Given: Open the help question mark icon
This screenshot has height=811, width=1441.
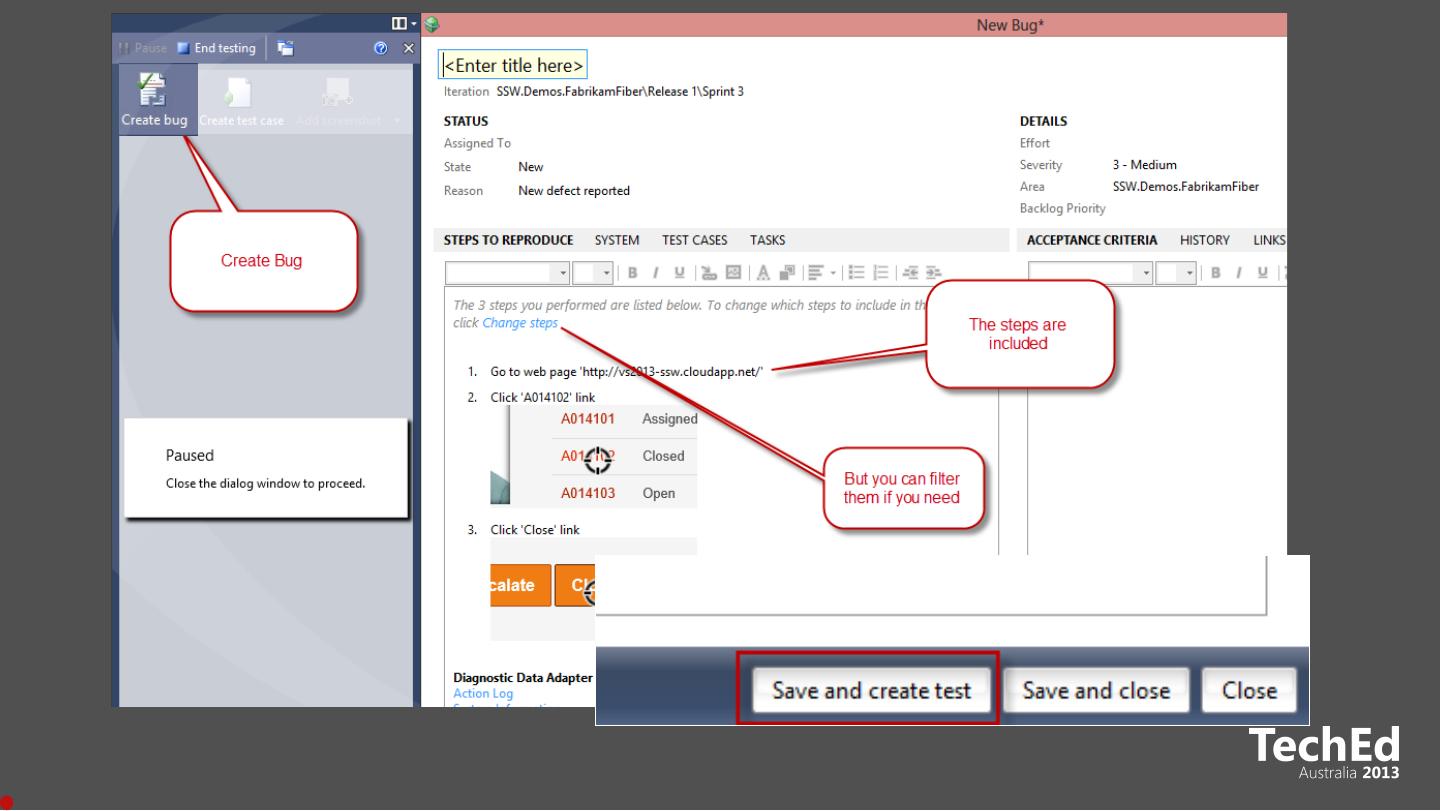Looking at the screenshot, I should click(382, 49).
